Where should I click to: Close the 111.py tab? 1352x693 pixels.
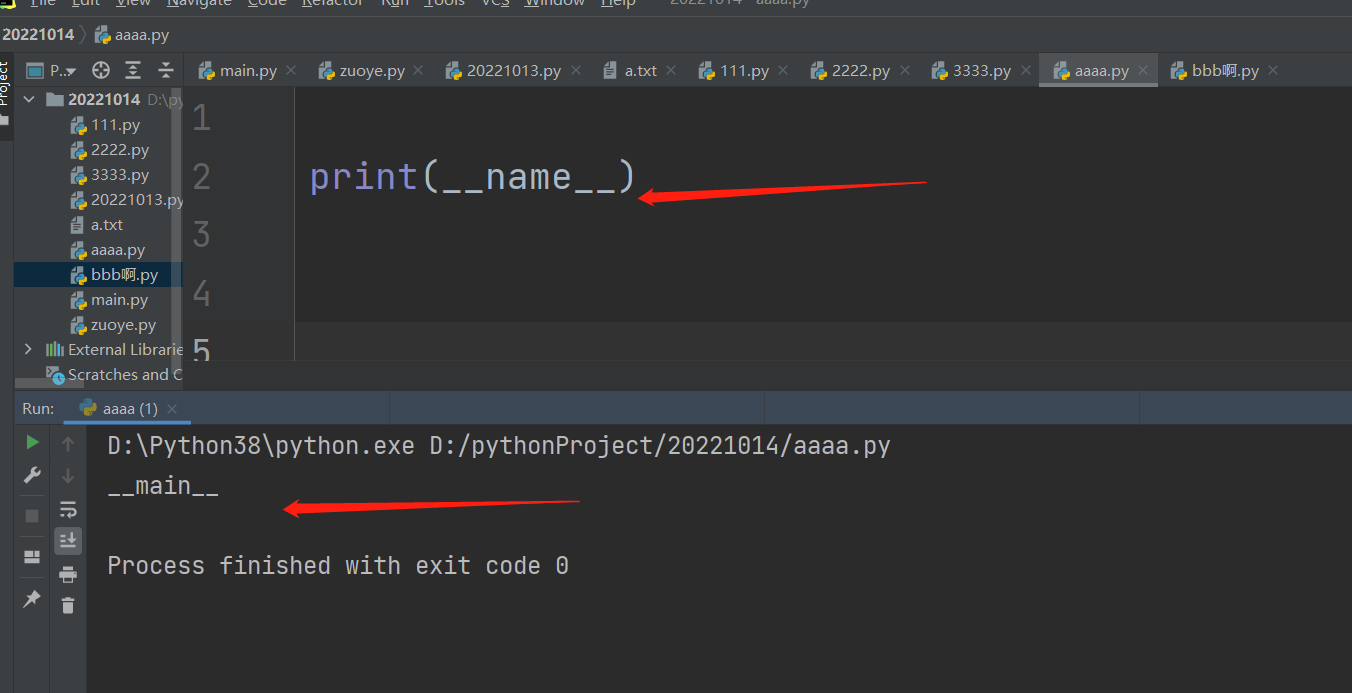(783, 71)
